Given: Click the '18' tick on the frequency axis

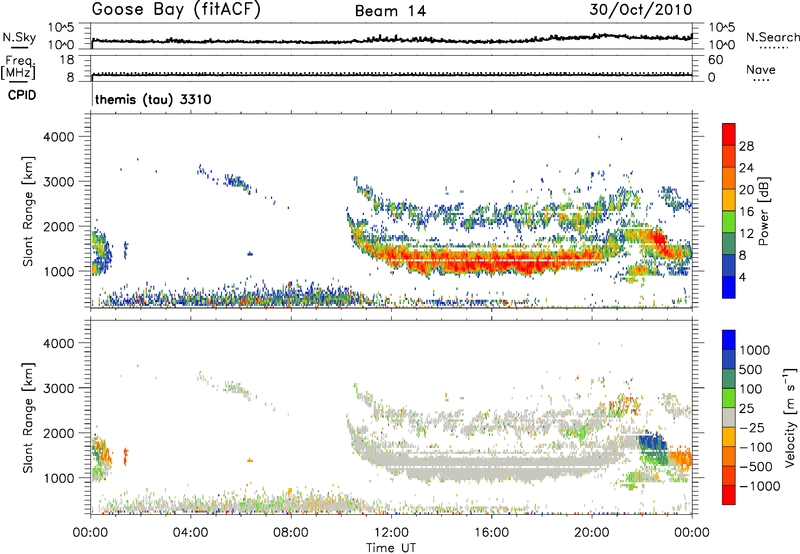Looking at the screenshot, I should 67,60.
